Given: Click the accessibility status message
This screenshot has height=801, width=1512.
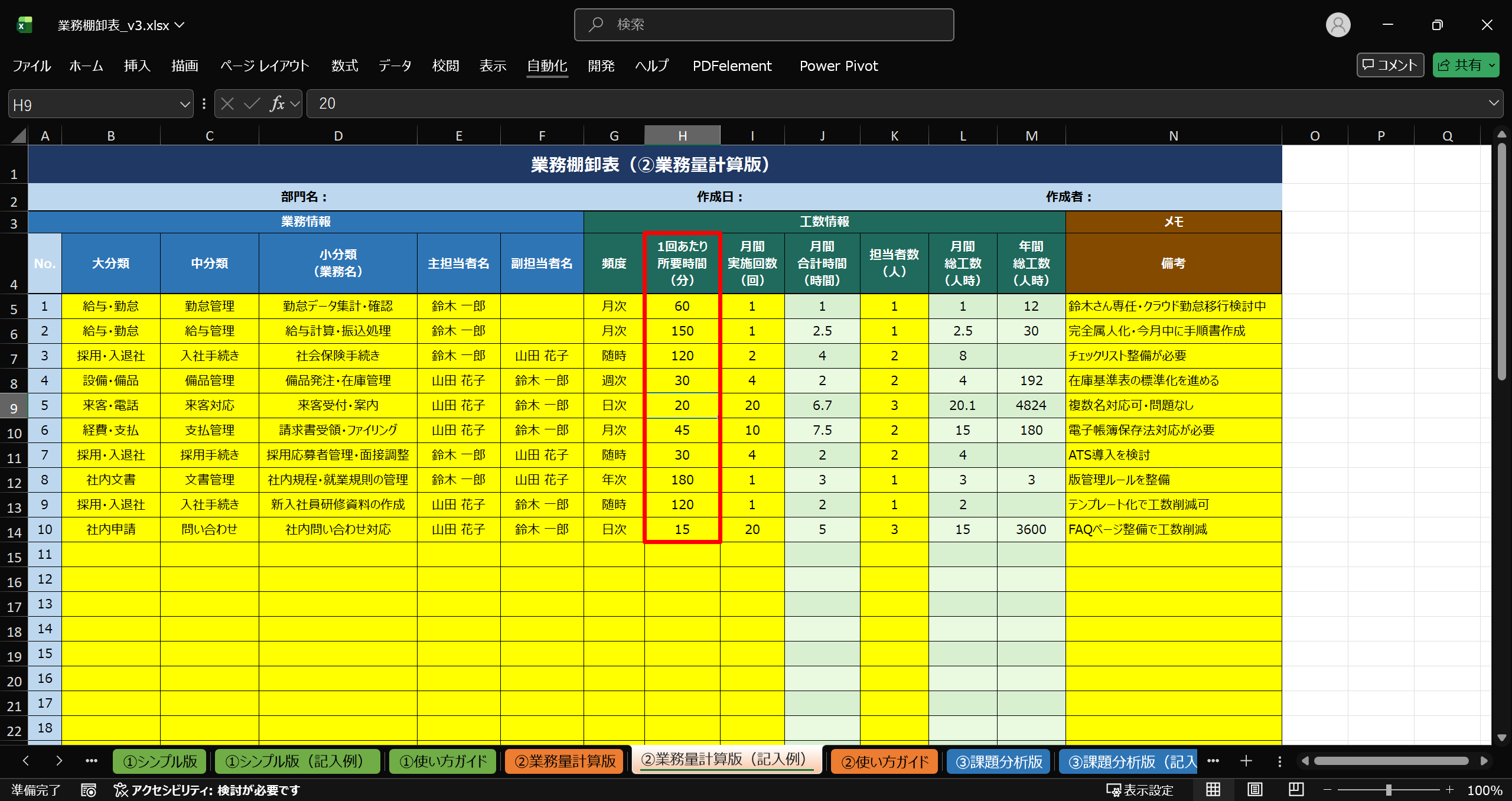Looking at the screenshot, I should [208, 790].
